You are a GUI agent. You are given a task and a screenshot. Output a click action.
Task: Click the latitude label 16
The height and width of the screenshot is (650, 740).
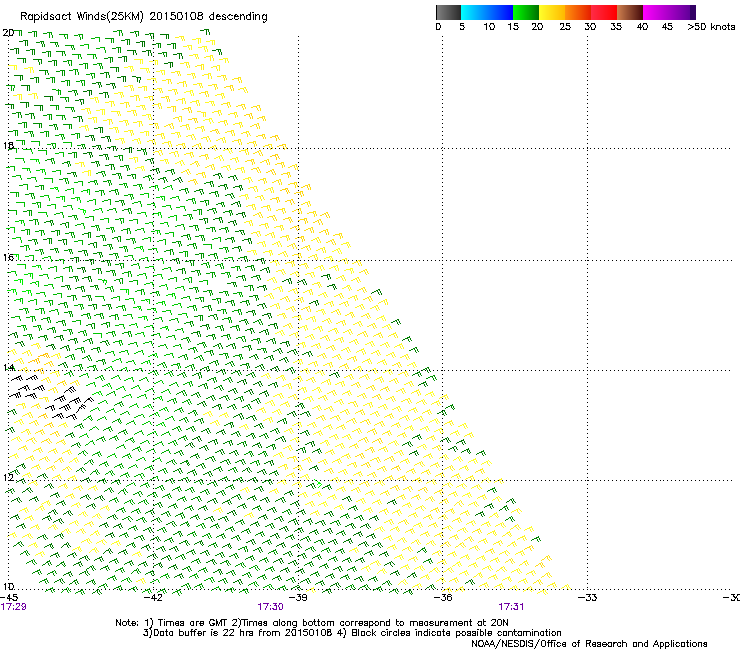(8, 257)
